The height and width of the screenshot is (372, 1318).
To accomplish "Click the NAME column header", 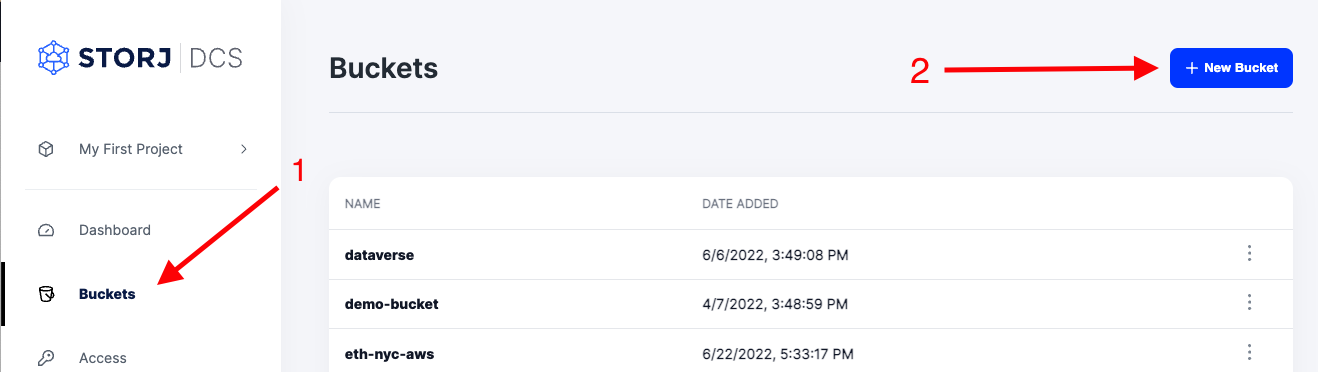I will coord(363,204).
